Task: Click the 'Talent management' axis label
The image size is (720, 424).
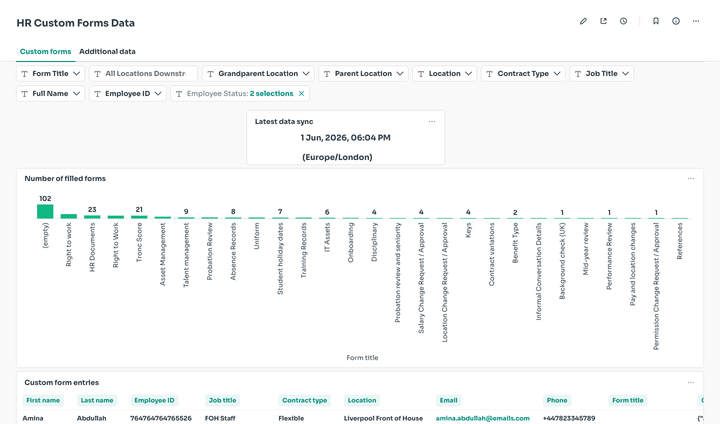Action: (186, 255)
